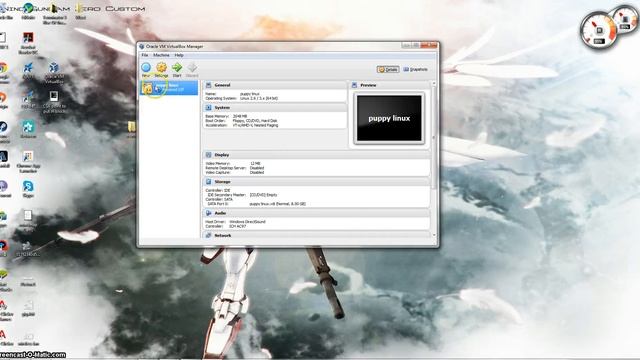This screenshot has height=360, width=640.
Task: Click the Display section header
Action: click(x=316, y=155)
